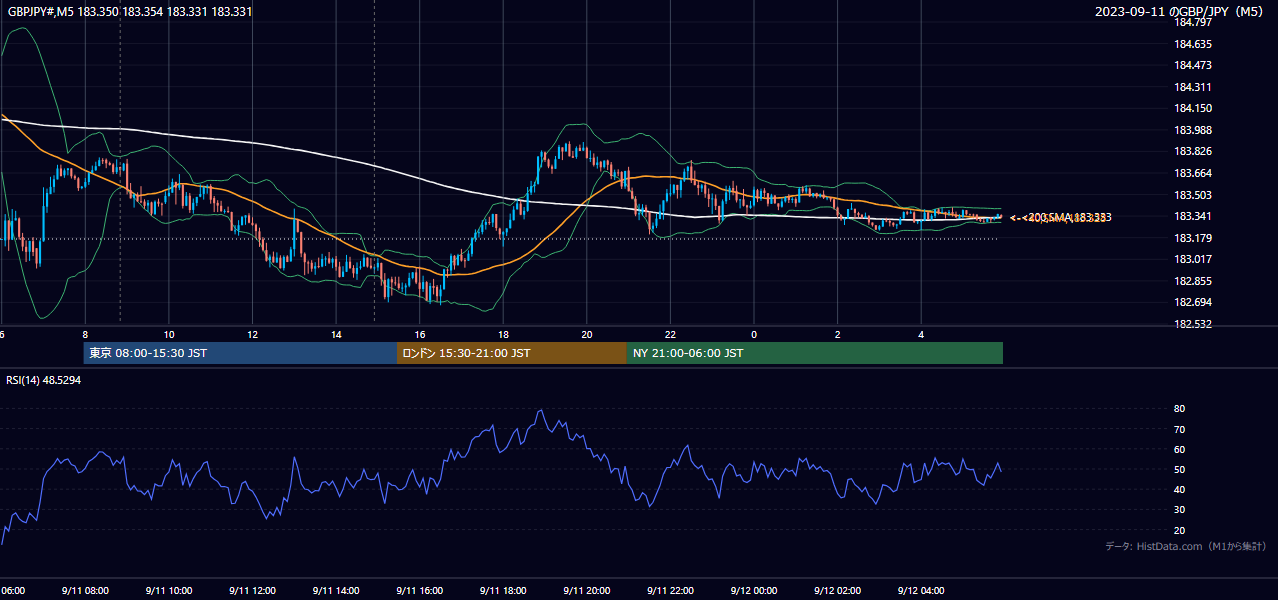Click RSI axis level 50
The image size is (1278, 600).
pos(1179,469)
